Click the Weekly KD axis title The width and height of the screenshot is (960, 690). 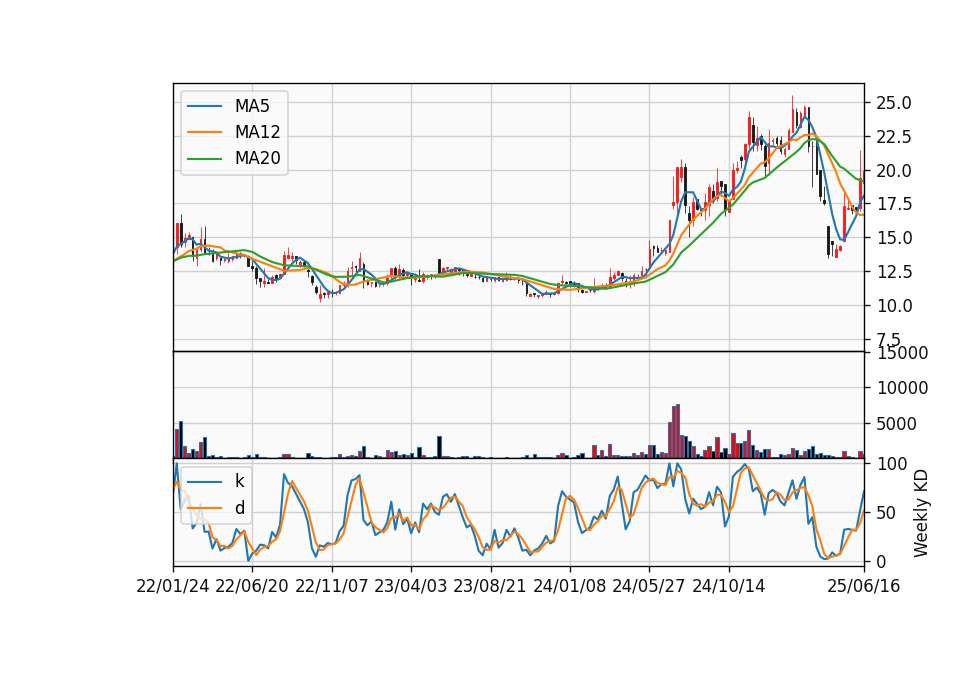click(x=920, y=513)
